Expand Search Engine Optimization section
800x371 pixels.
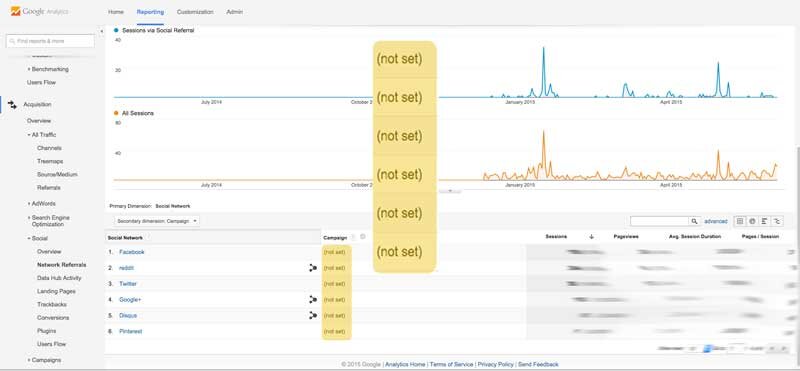[x=48, y=221]
